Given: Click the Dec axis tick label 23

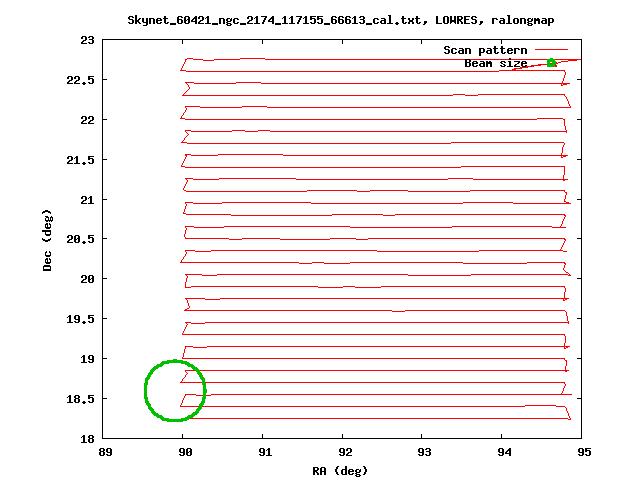Looking at the screenshot, I should point(87,40).
